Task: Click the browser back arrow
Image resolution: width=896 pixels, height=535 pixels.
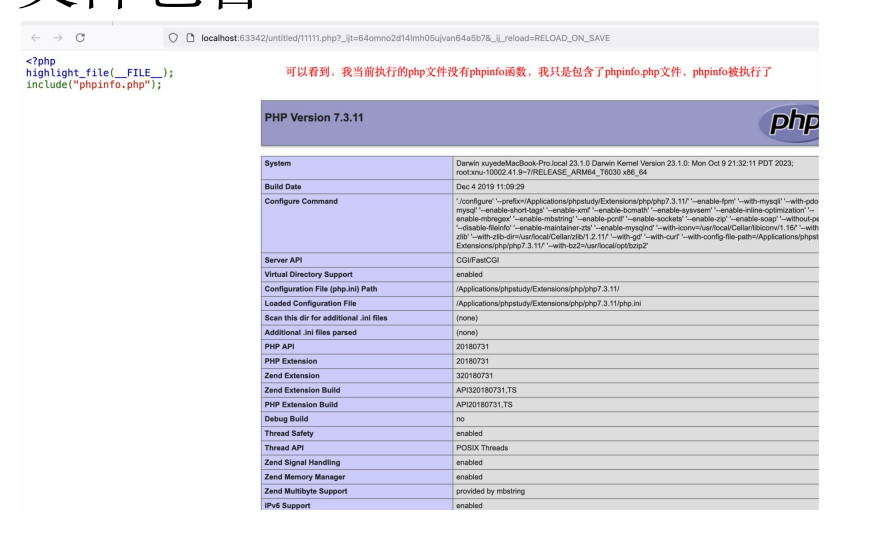Action: click(x=36, y=38)
